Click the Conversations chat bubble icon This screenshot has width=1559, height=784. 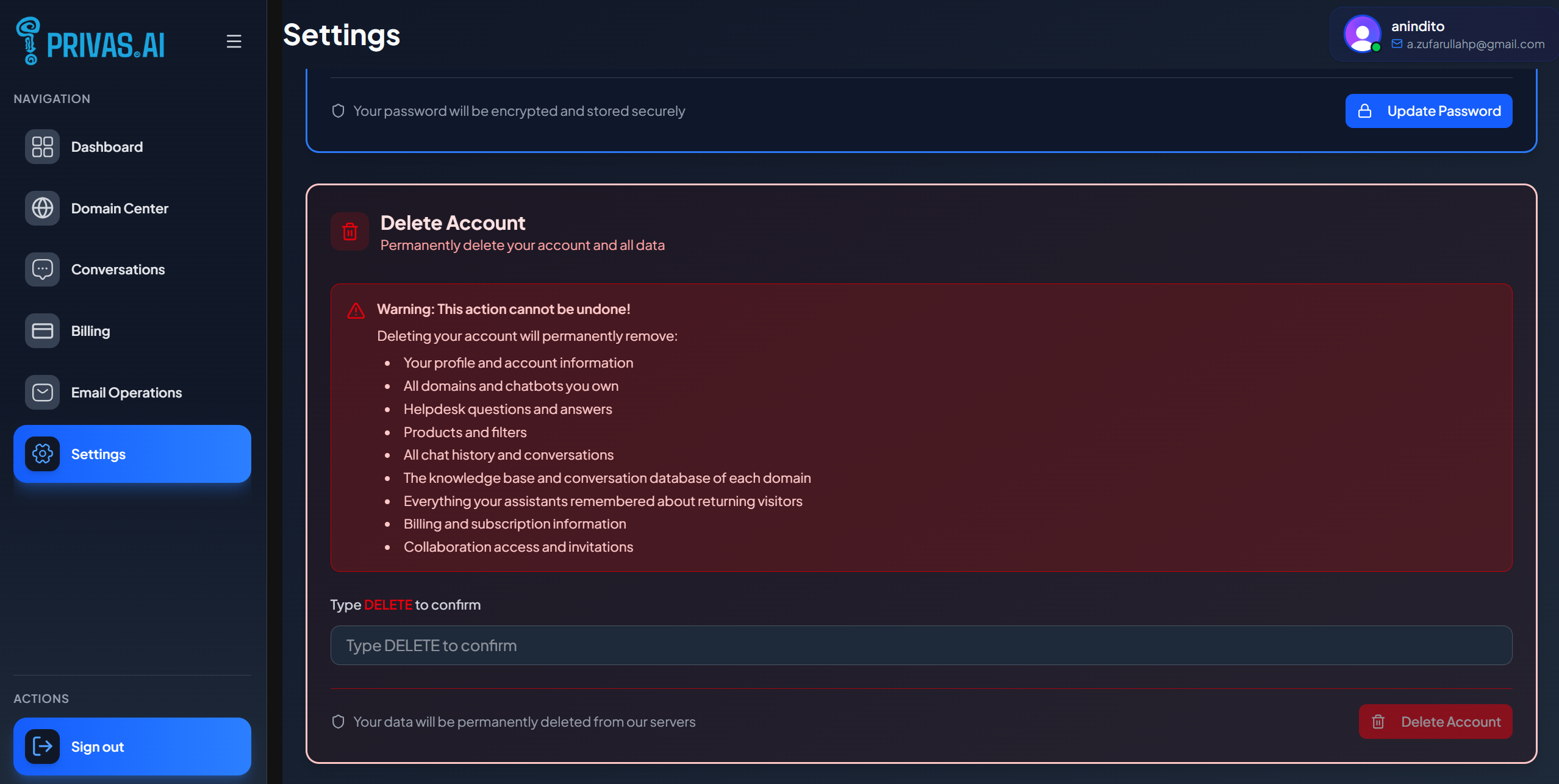42,269
